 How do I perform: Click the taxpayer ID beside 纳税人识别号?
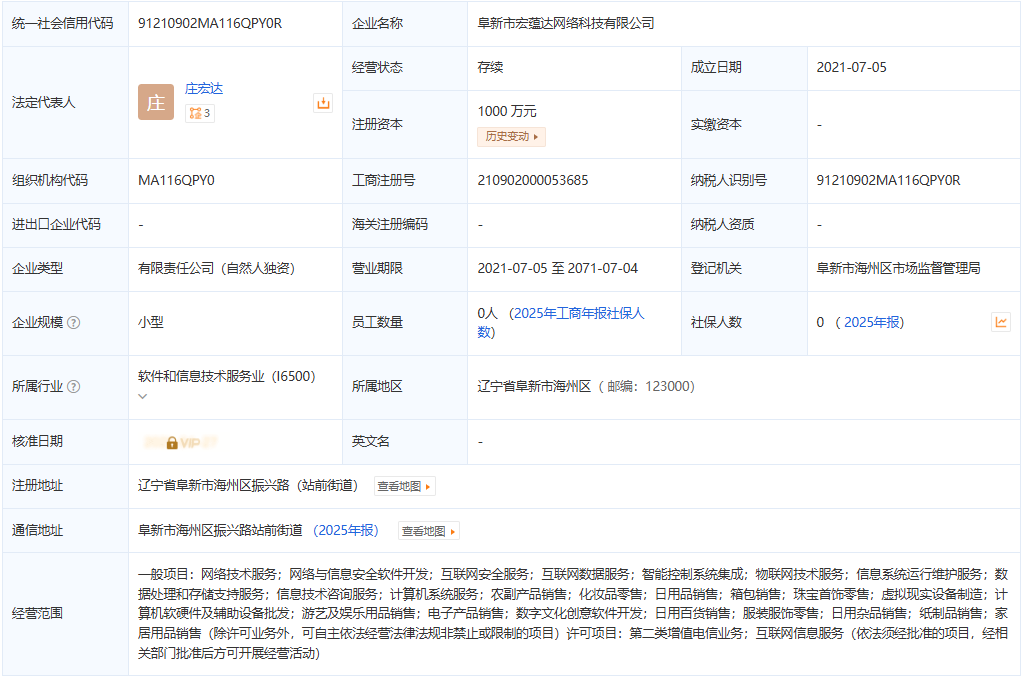point(888,180)
